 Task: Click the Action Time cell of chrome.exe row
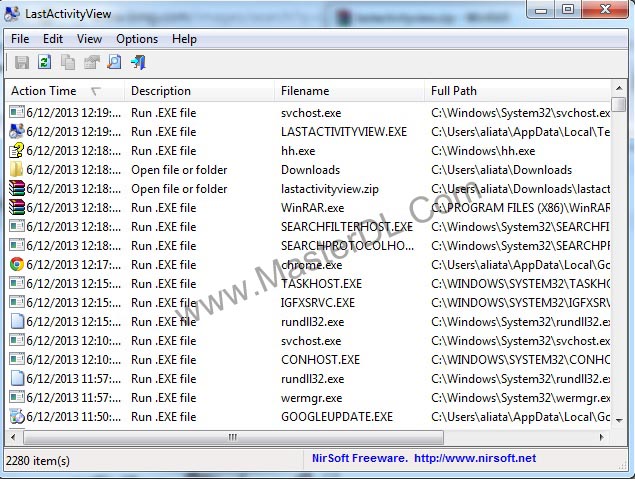tap(74, 265)
